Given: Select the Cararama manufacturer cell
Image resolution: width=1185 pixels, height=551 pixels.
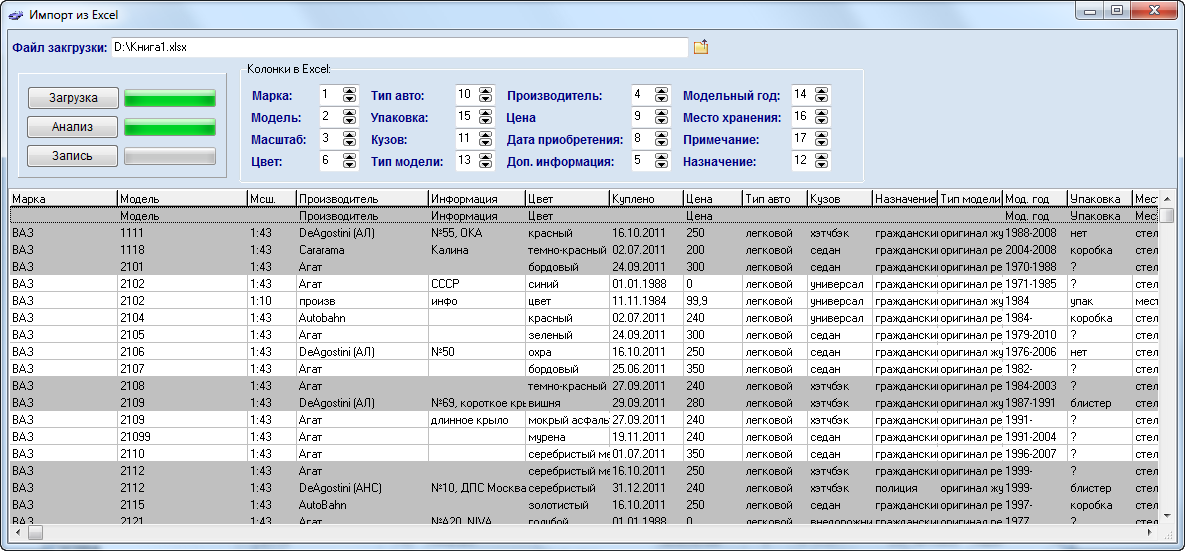Looking at the screenshot, I should coord(362,249).
